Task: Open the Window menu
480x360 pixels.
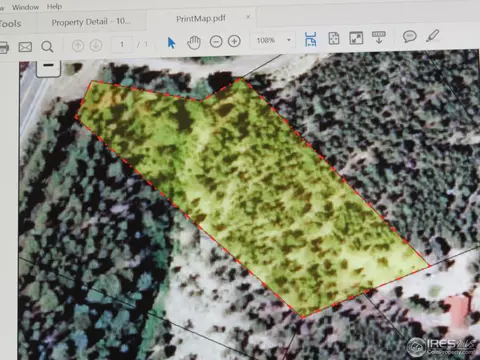Action: (25, 7)
